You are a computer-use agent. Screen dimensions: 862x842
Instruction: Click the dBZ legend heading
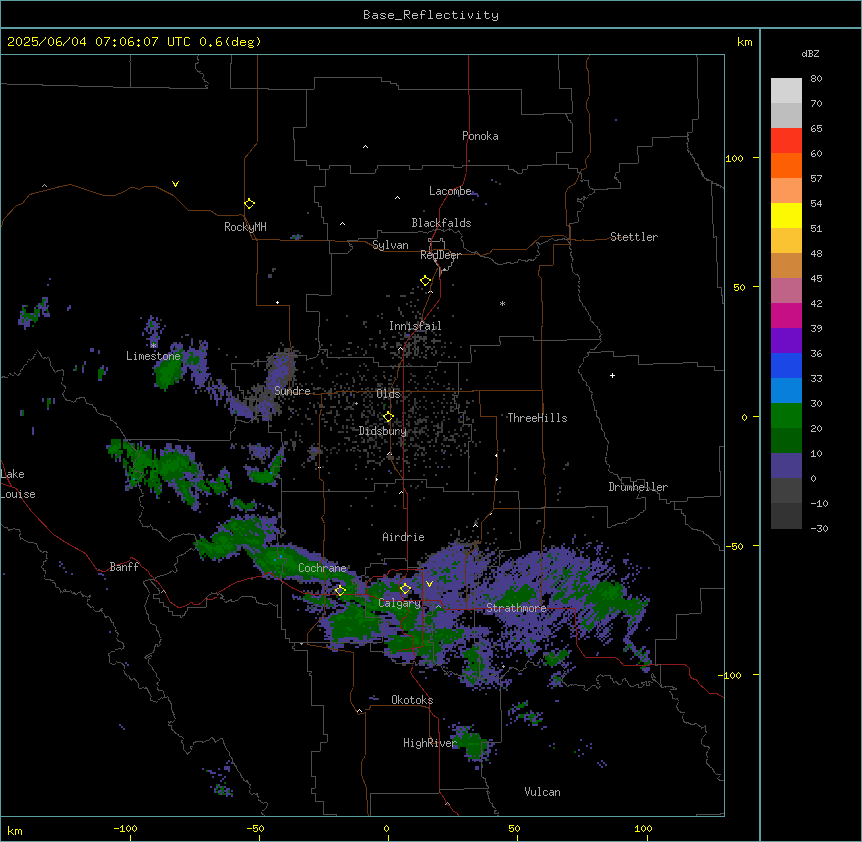(x=810, y=54)
